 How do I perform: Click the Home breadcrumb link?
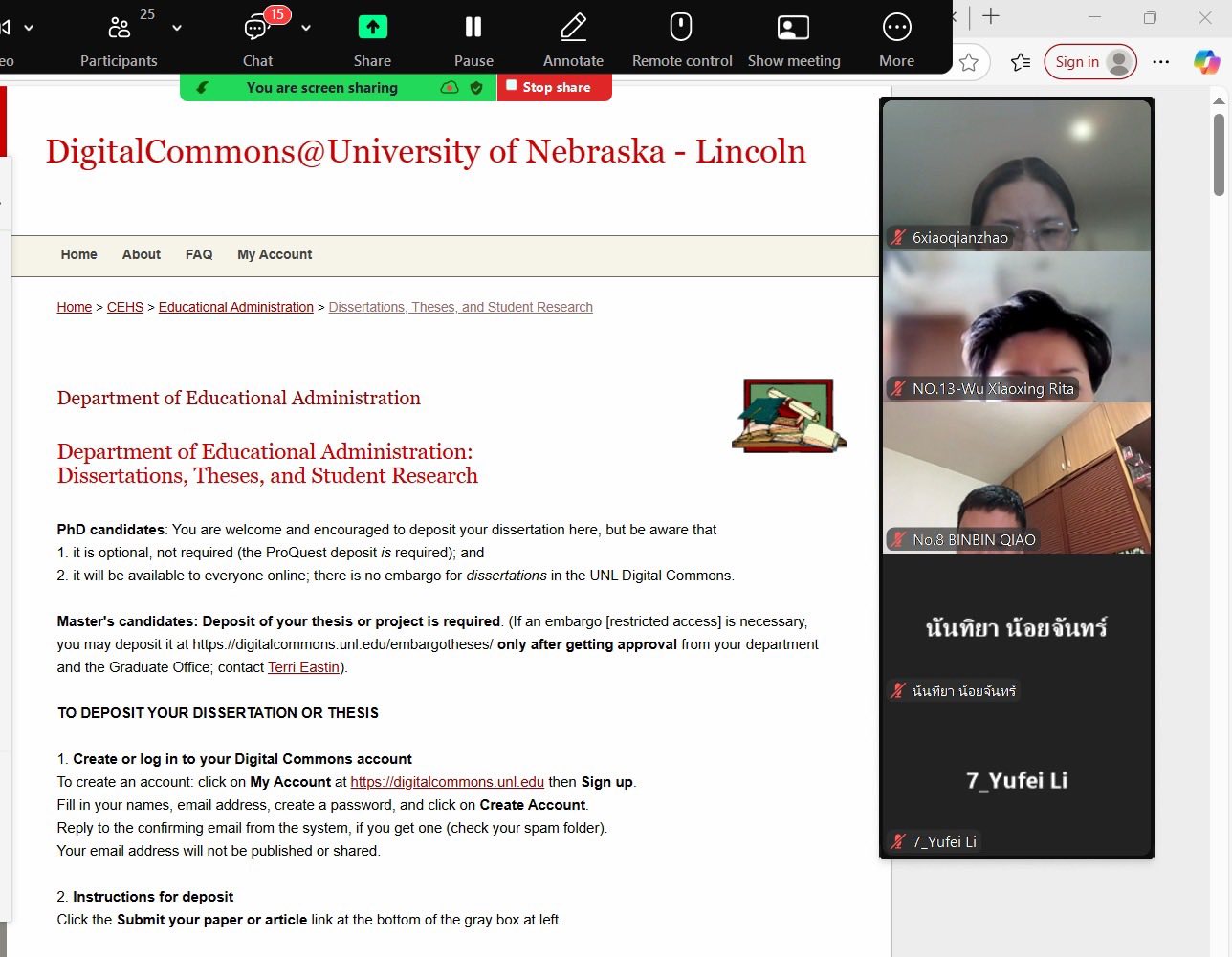pos(75,307)
